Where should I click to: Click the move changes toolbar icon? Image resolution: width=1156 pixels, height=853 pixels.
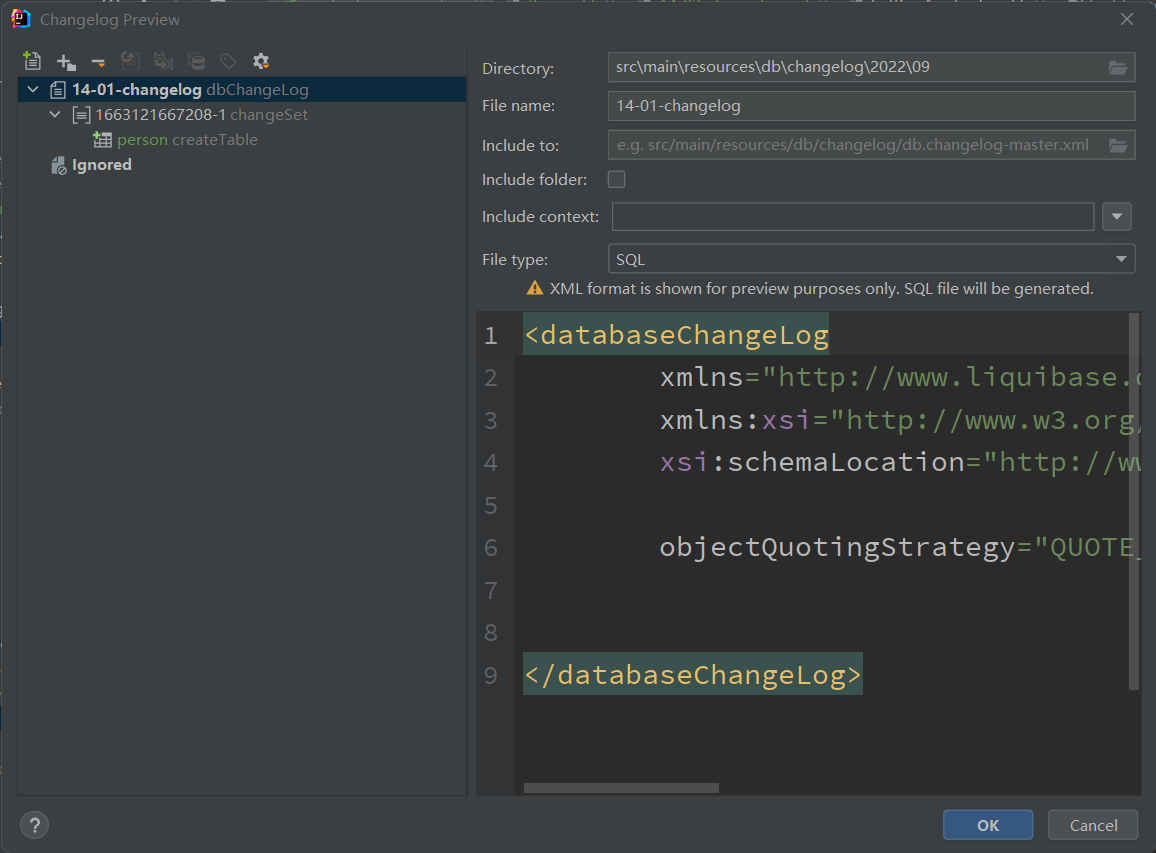[163, 61]
